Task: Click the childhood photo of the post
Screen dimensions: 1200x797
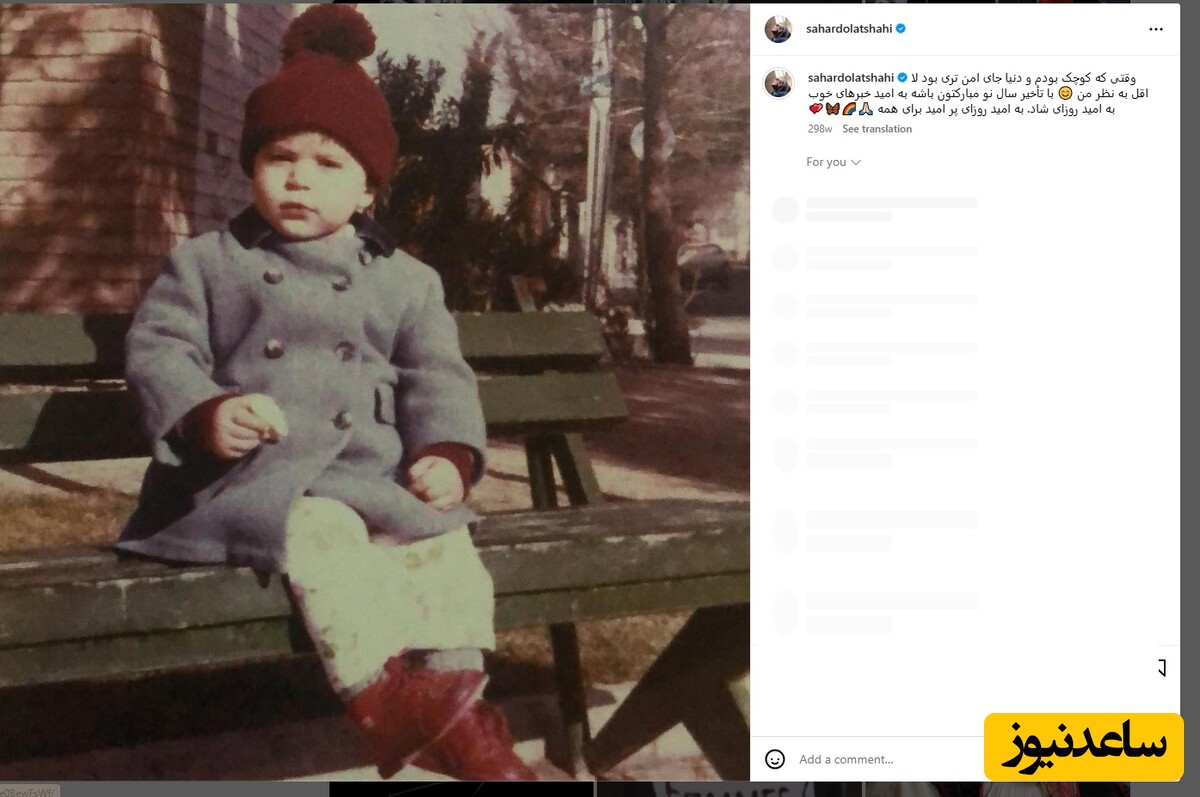Action: [375, 392]
